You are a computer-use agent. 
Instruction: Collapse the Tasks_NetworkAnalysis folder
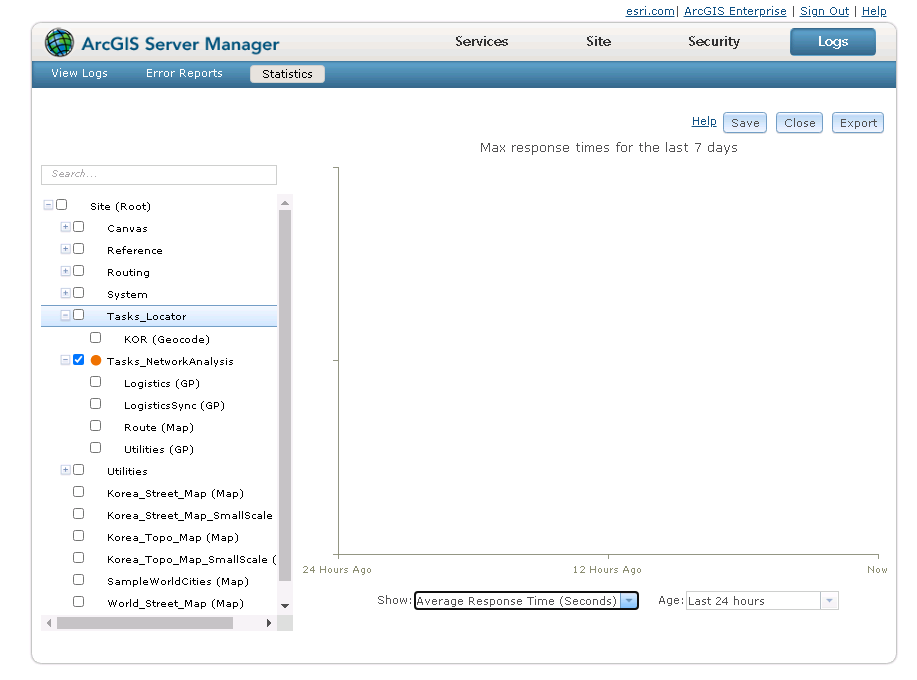click(x=66, y=360)
